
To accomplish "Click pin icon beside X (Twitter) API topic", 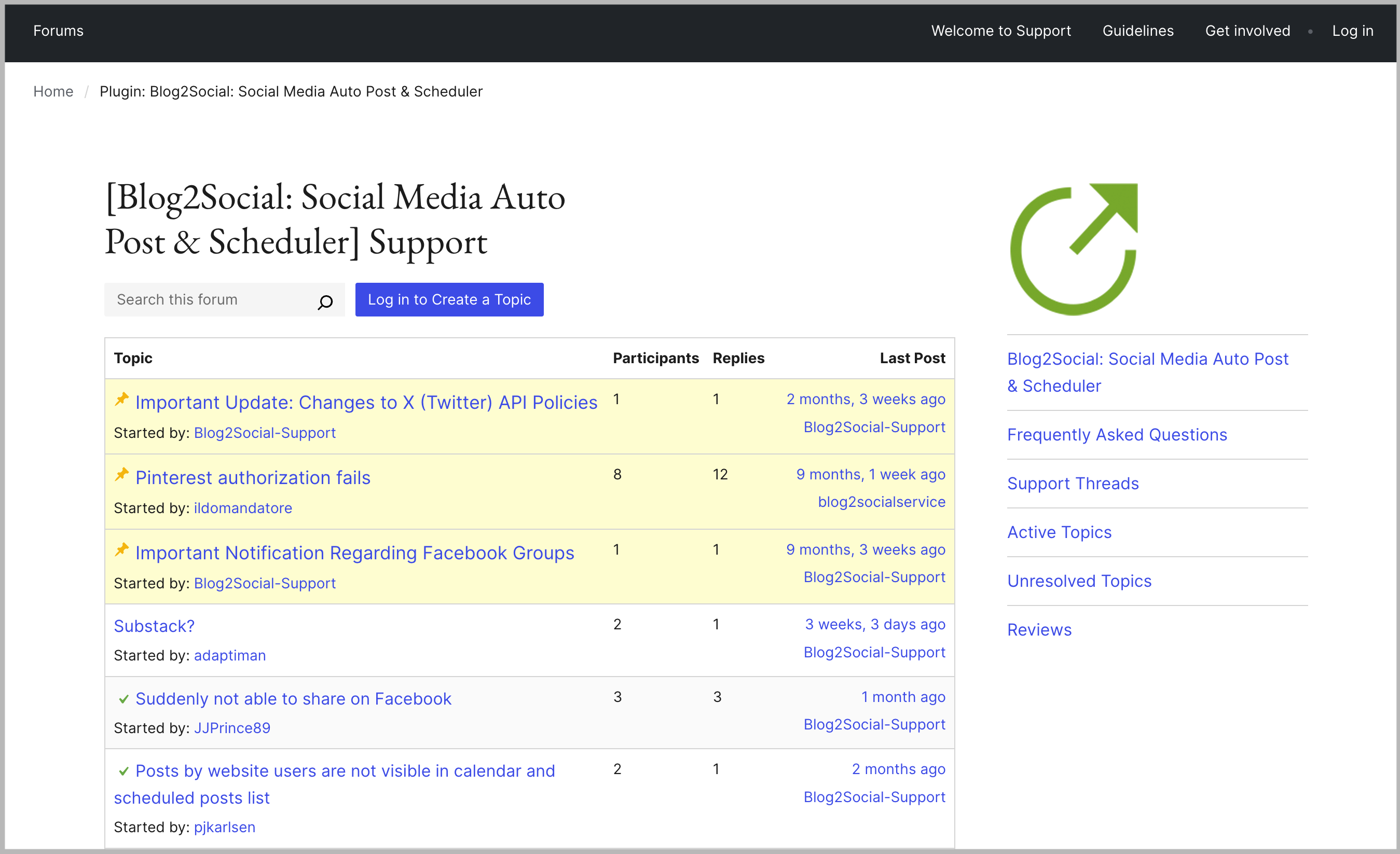I will (121, 400).
